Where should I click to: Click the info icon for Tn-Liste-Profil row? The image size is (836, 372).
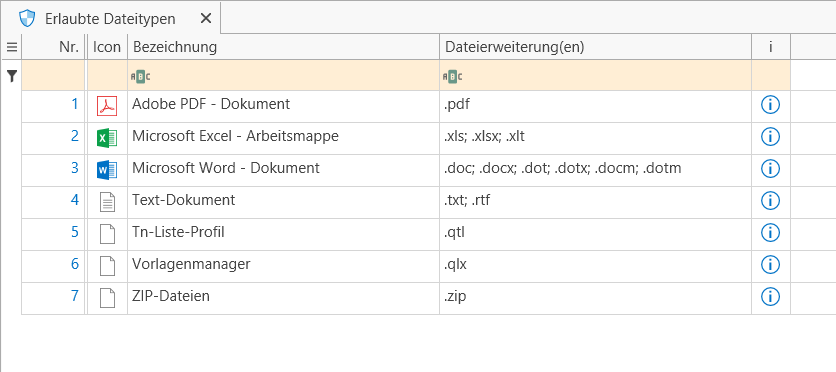(770, 233)
